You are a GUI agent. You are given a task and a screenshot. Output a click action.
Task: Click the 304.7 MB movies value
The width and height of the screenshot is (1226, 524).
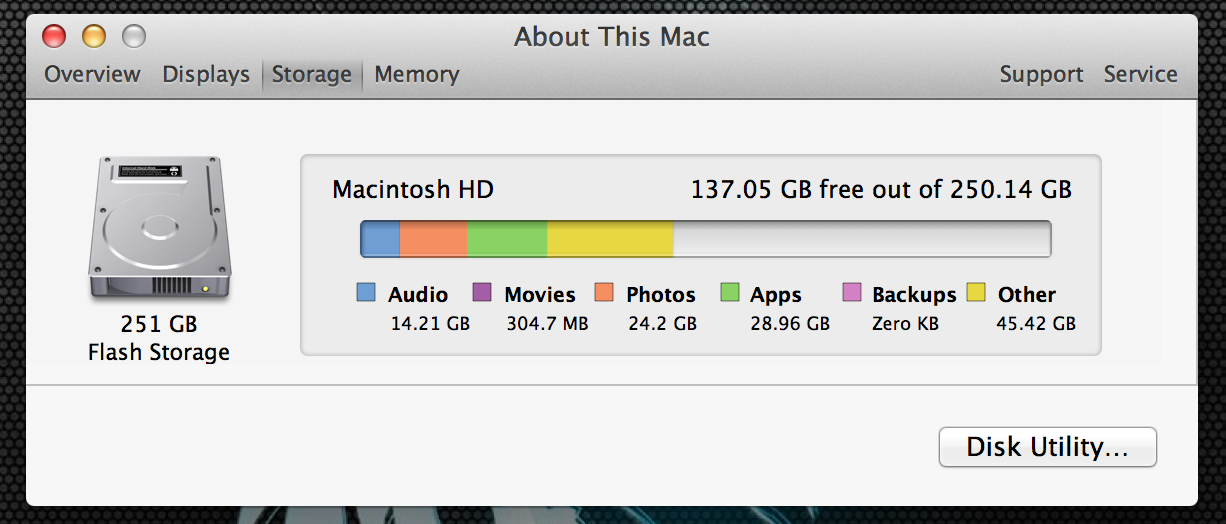point(546,324)
